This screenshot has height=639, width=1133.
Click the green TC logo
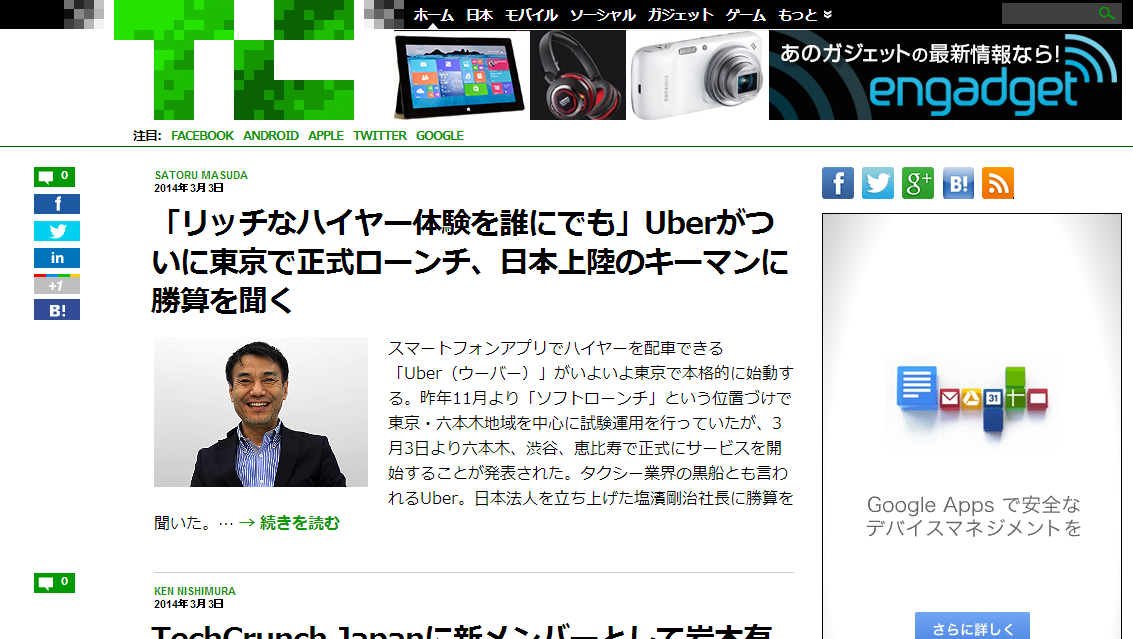(x=234, y=60)
